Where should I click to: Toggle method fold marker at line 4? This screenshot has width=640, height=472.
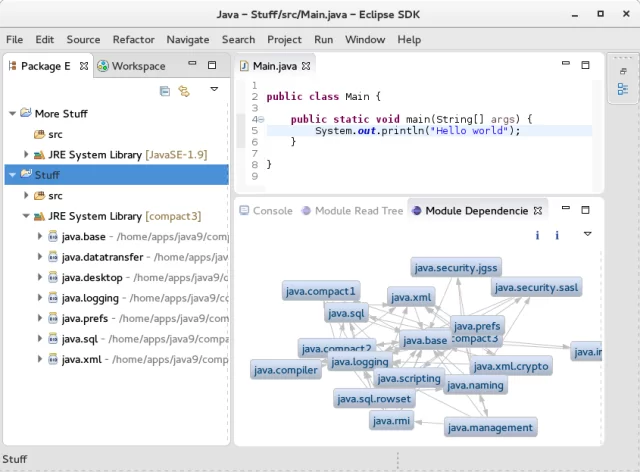(x=261, y=119)
